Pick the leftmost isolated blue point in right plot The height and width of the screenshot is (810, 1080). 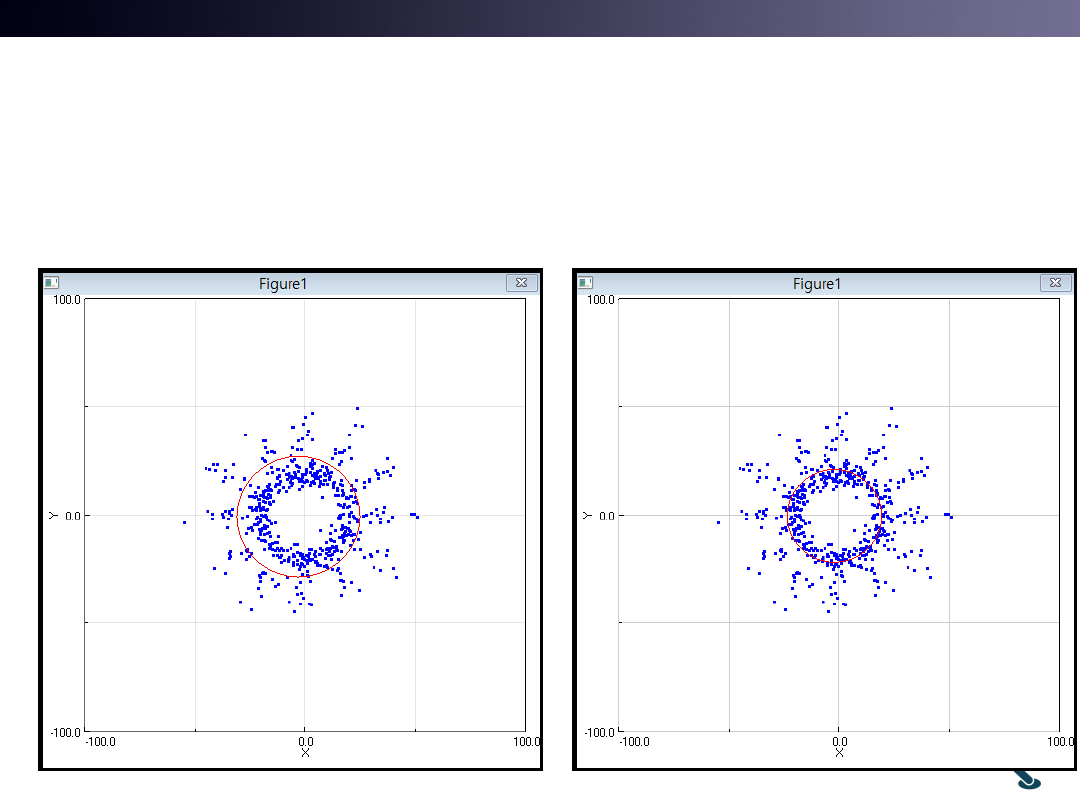tap(718, 522)
